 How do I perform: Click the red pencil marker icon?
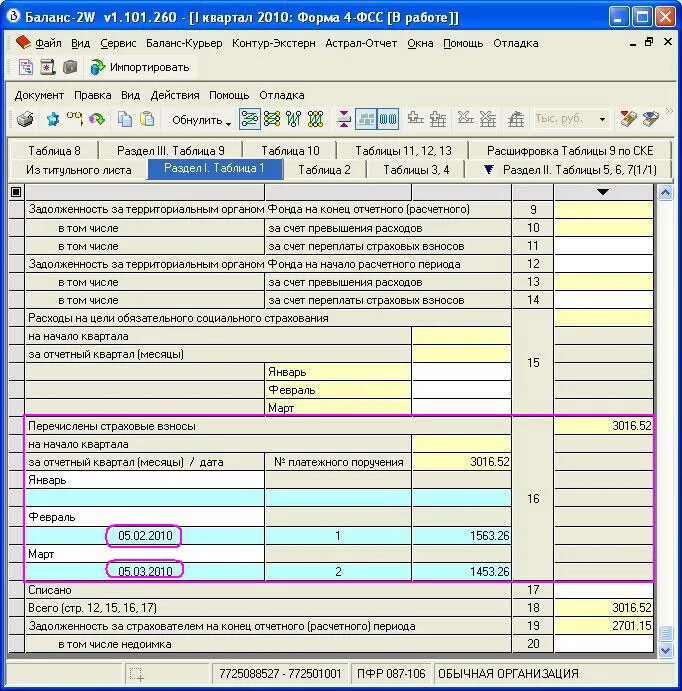(x=628, y=119)
